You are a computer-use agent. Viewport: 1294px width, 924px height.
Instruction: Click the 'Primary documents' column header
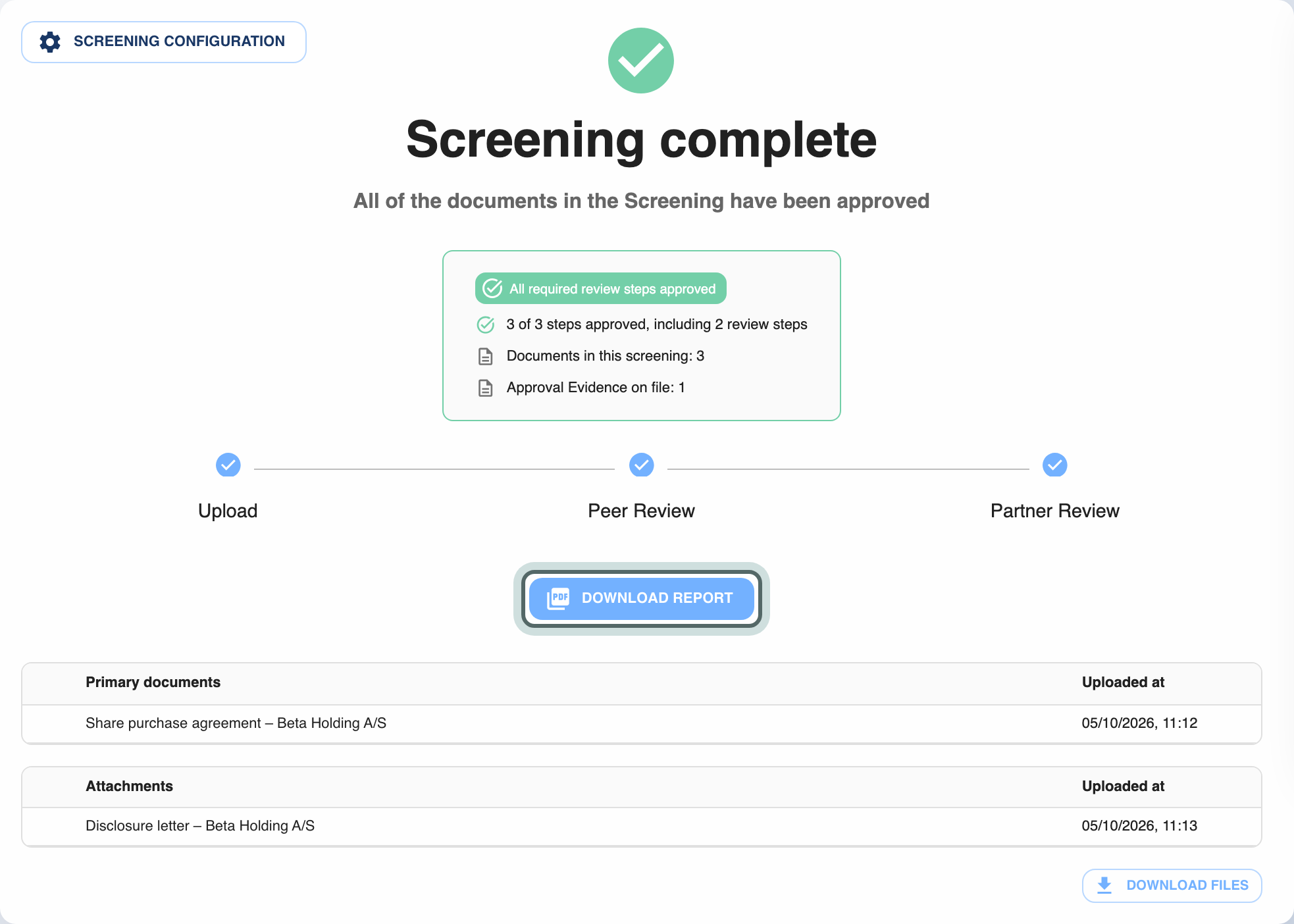pyautogui.click(x=153, y=682)
